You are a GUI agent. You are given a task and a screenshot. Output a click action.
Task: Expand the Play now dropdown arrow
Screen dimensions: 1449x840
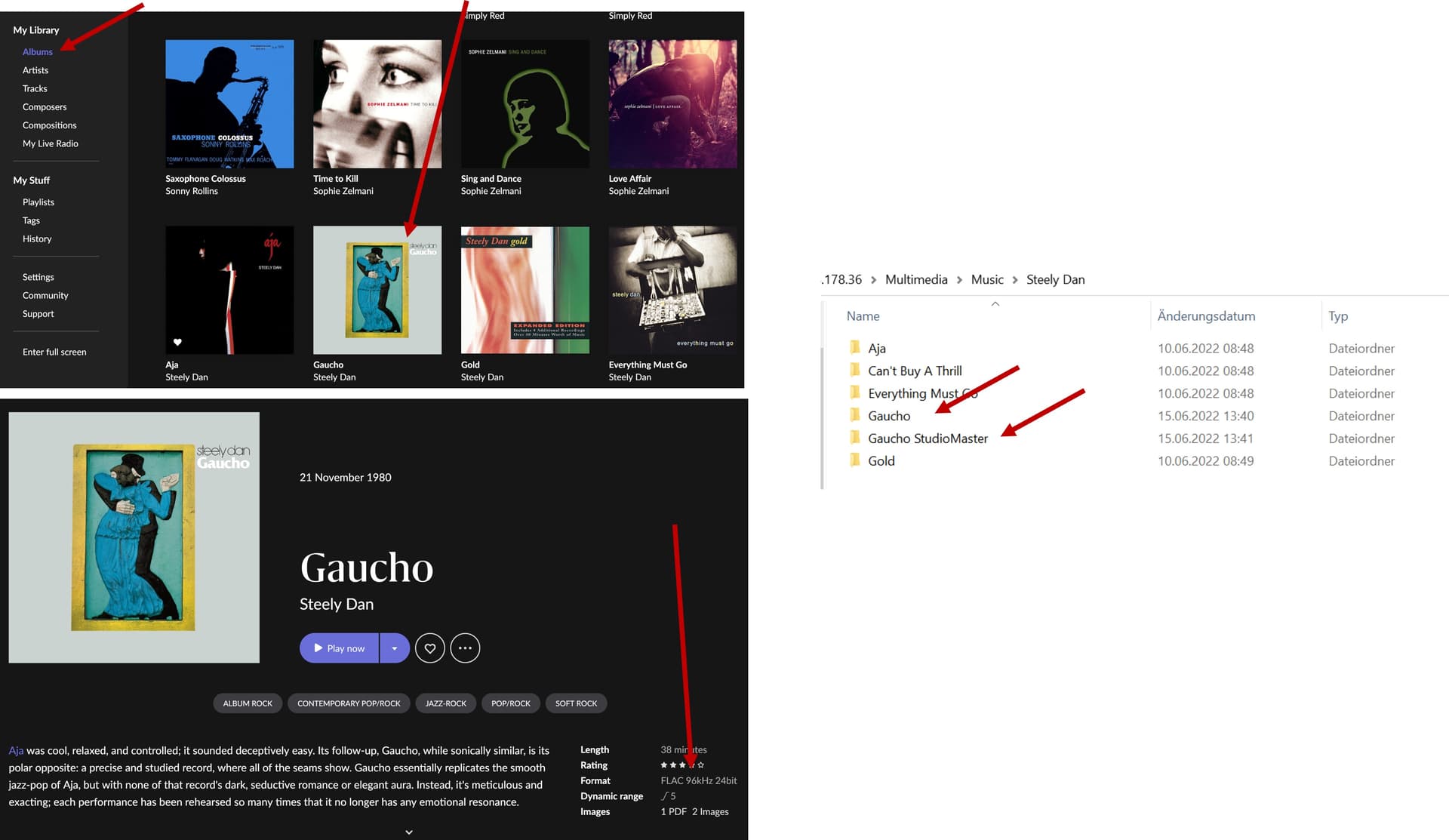(x=395, y=648)
